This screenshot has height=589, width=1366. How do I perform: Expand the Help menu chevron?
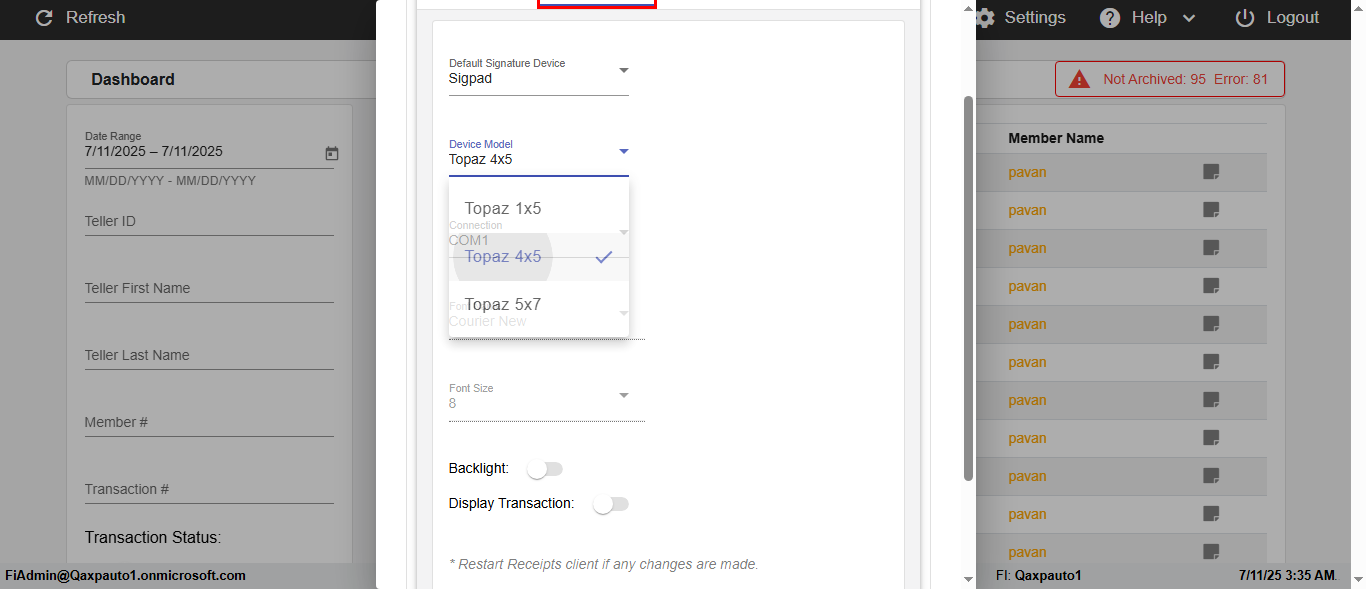click(1189, 18)
